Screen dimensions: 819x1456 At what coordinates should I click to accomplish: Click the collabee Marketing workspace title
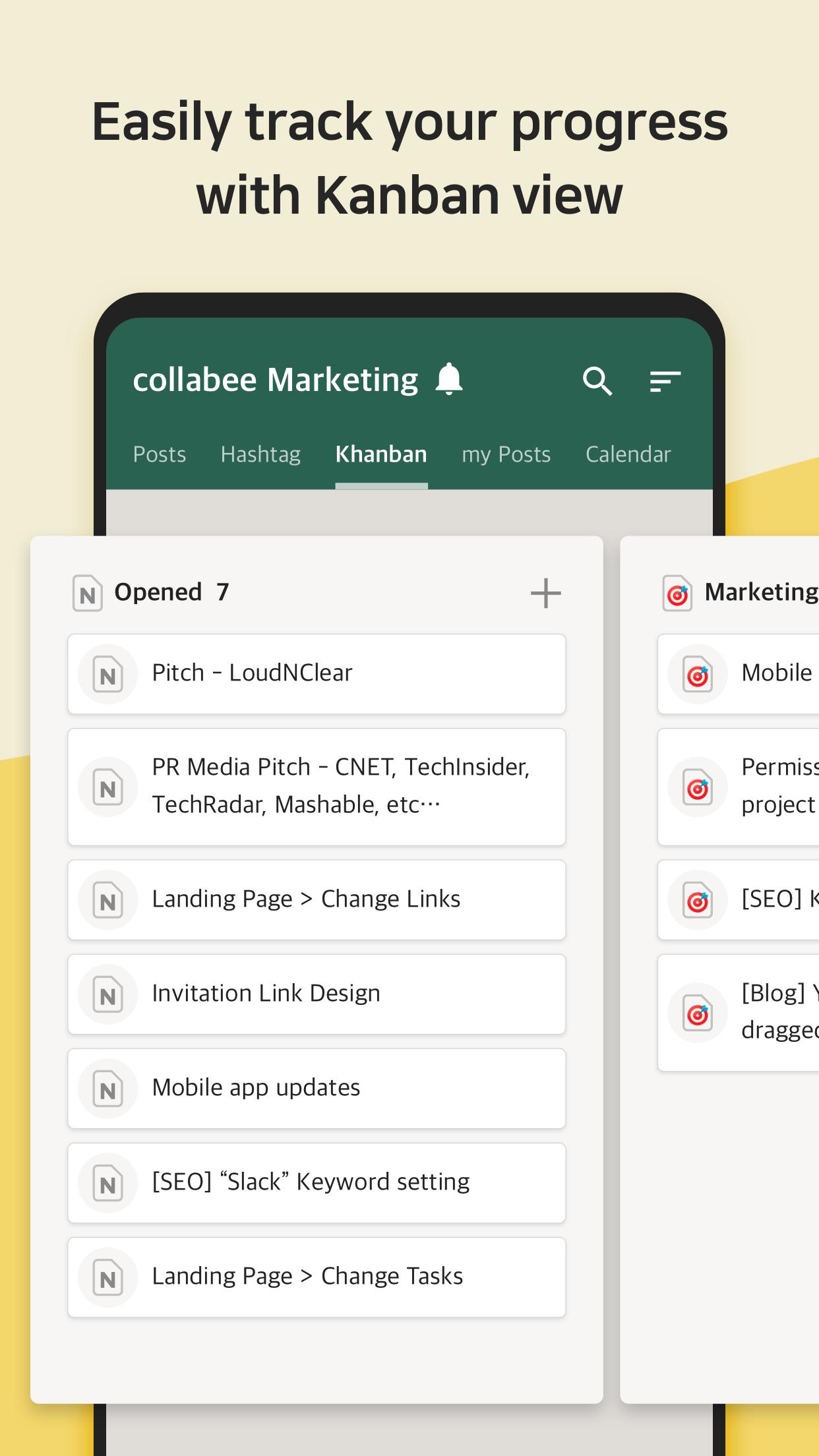point(276,380)
